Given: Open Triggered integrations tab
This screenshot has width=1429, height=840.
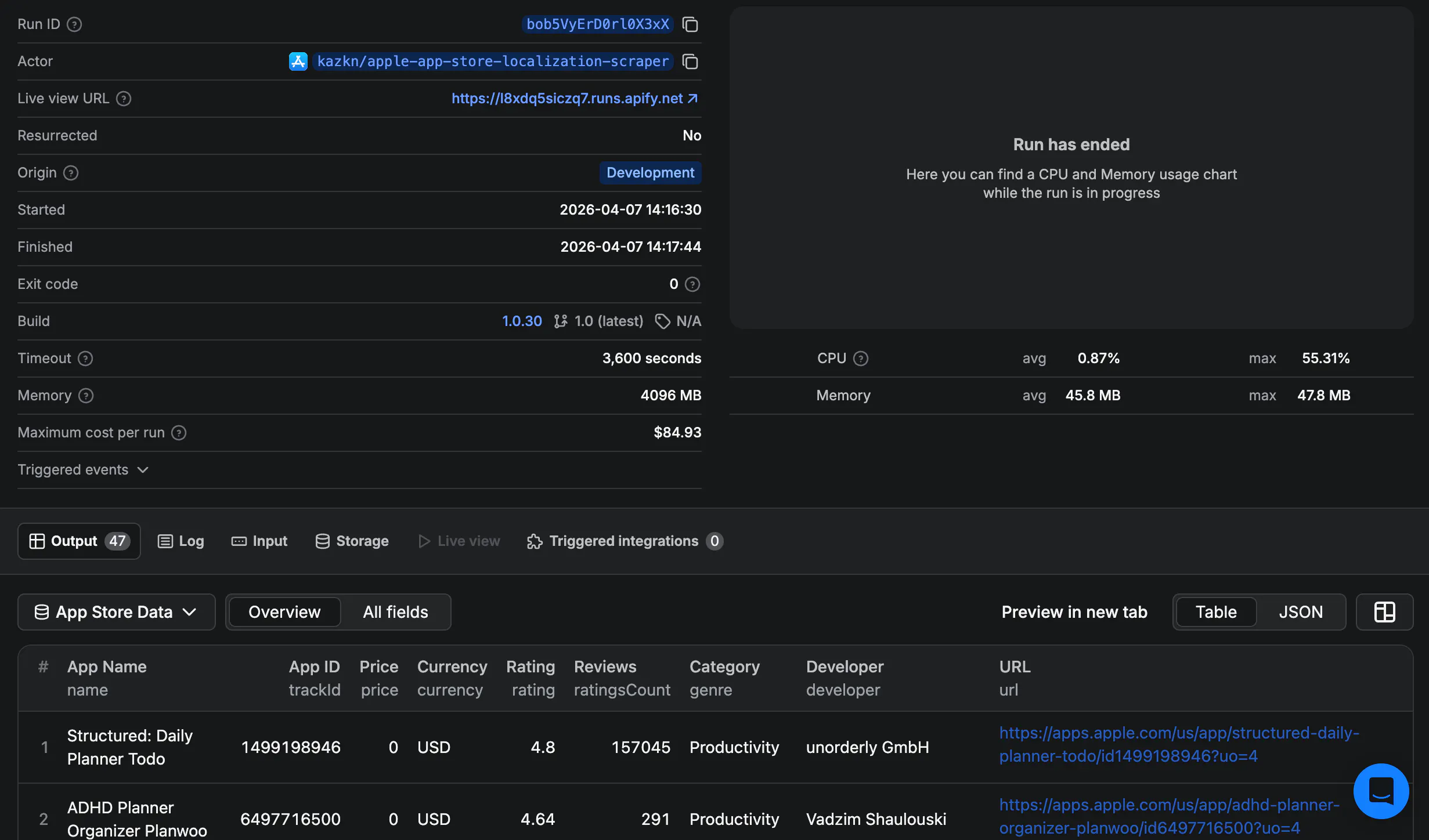Looking at the screenshot, I should (x=625, y=541).
